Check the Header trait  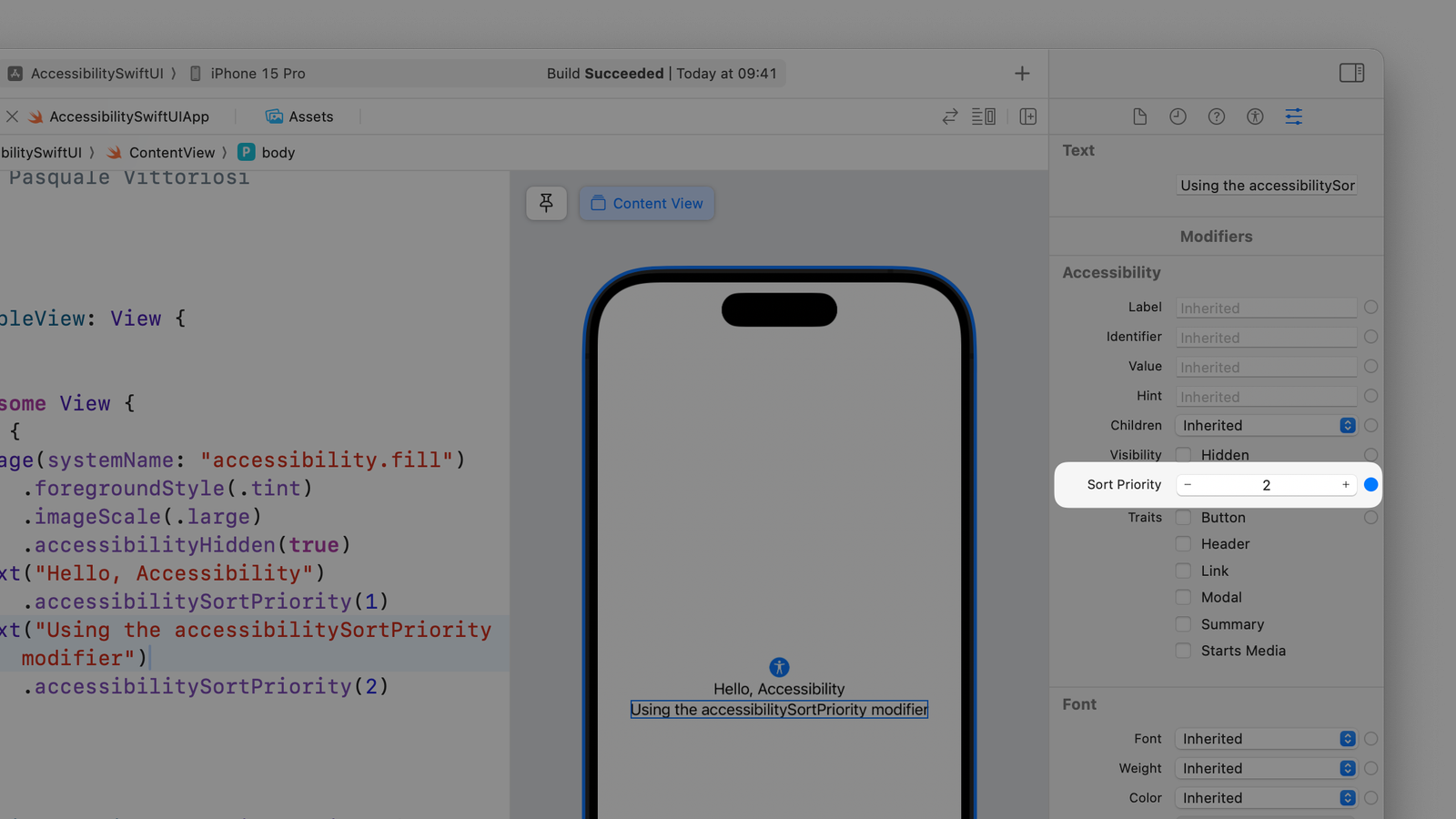tap(1183, 543)
